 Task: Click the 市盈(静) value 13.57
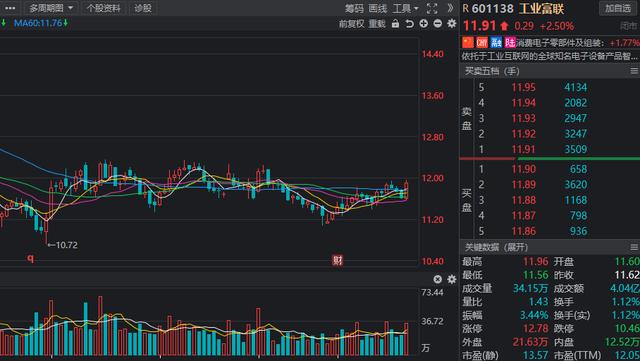[536, 355]
